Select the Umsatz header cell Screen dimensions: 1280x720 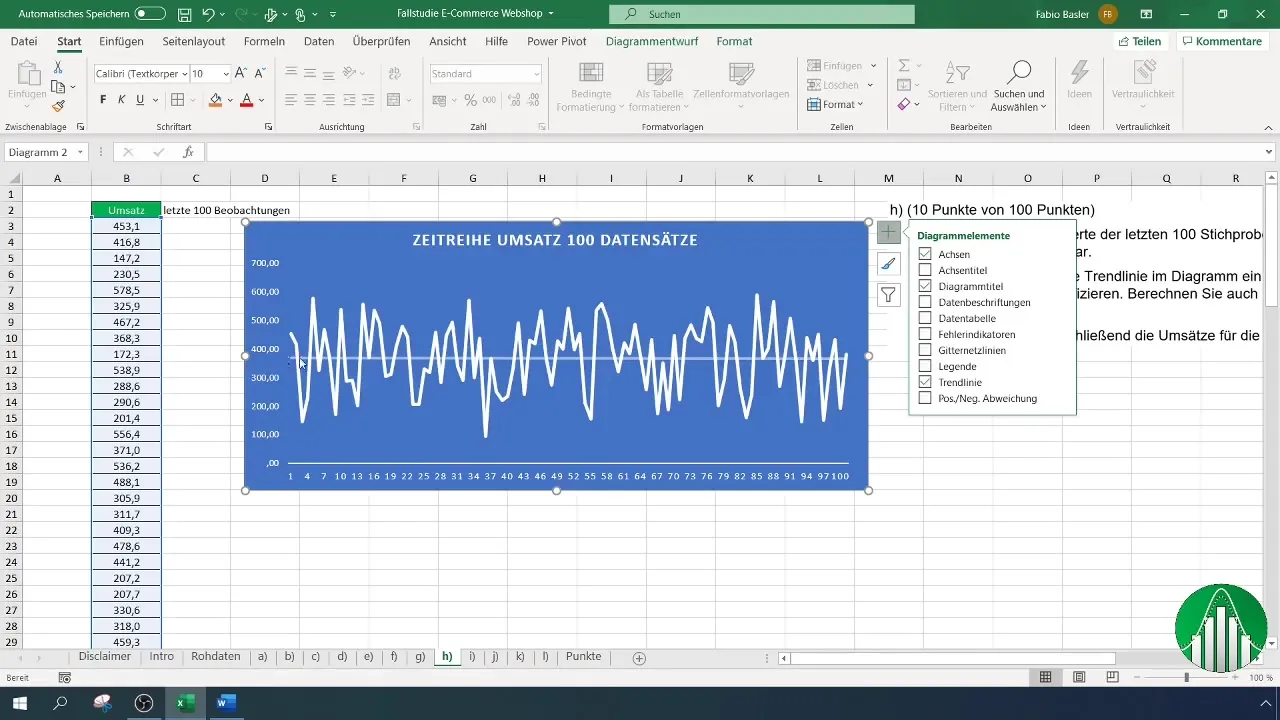(x=126, y=210)
